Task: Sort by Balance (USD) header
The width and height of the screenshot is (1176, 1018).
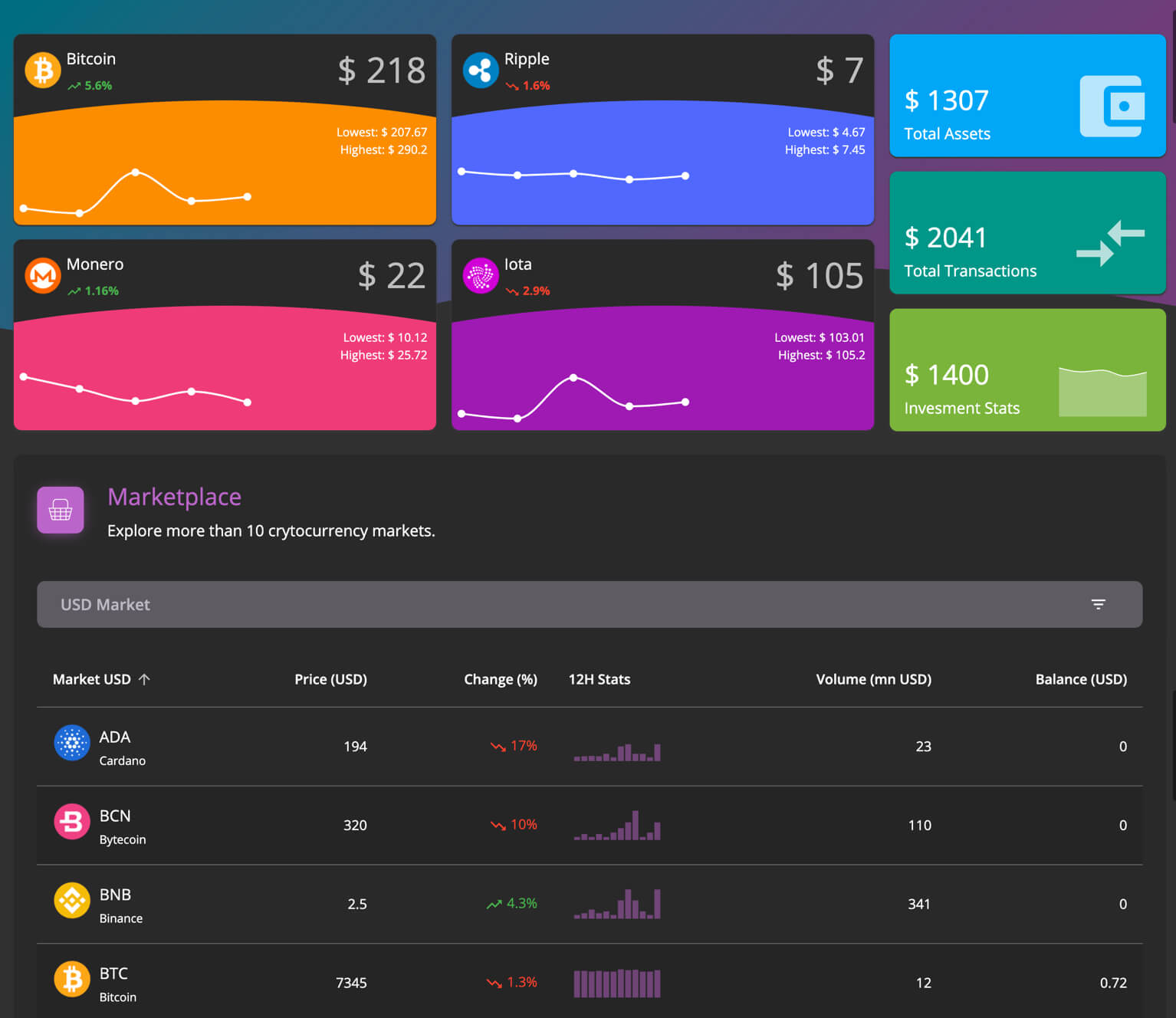Action: tap(1081, 679)
